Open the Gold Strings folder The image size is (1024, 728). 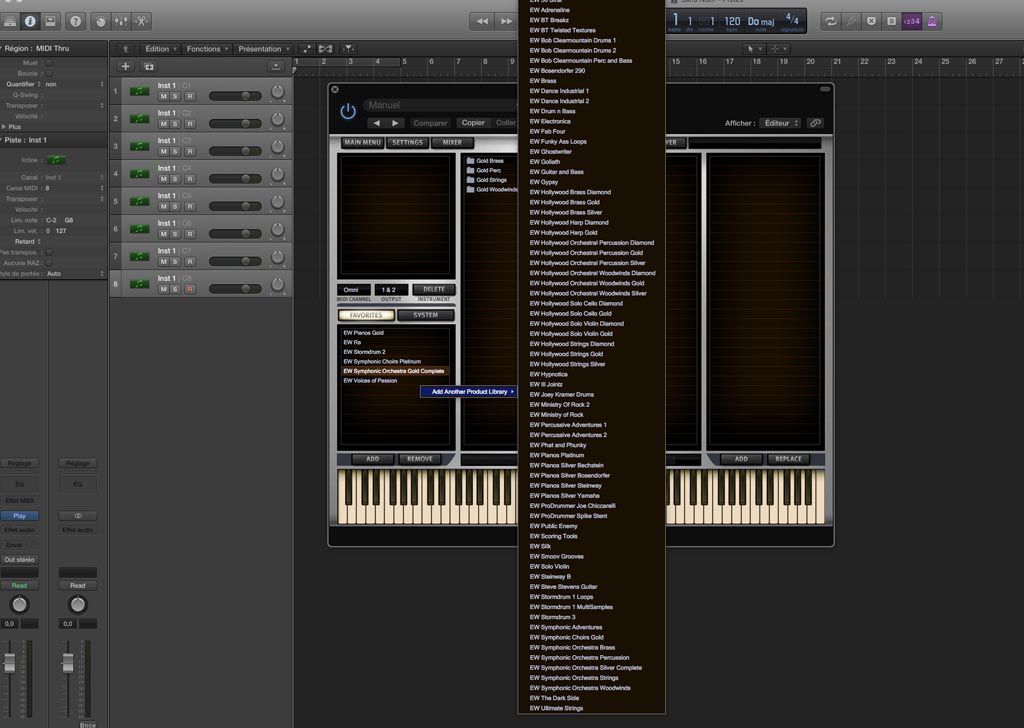[x=487, y=180]
